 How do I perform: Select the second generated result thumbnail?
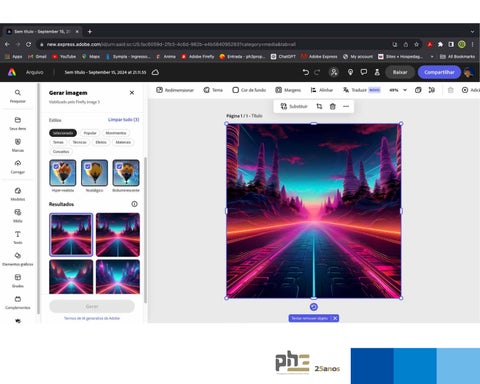pos(118,235)
